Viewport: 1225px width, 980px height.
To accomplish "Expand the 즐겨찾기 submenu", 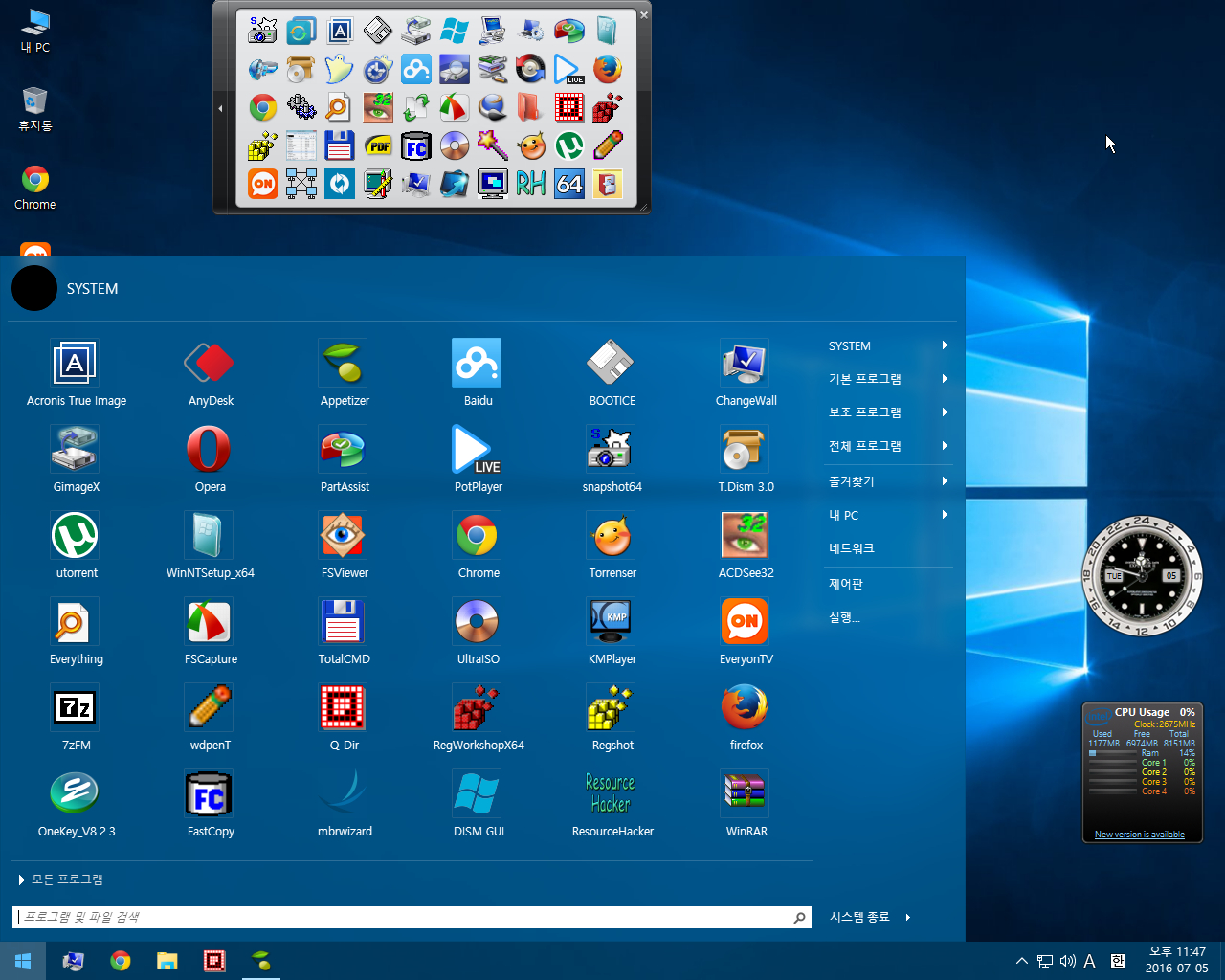I will pos(888,481).
